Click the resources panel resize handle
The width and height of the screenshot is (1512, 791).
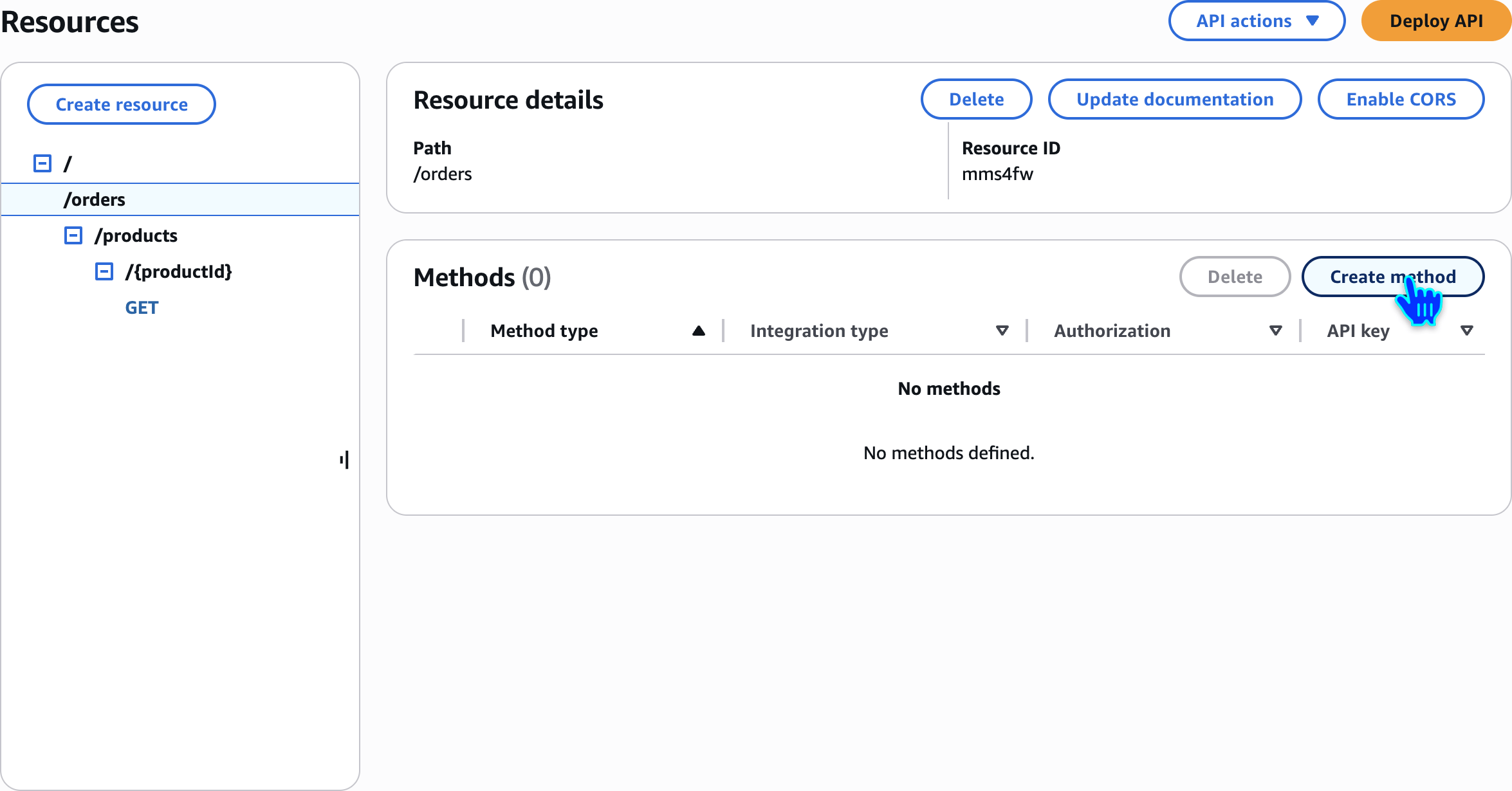pos(344,460)
